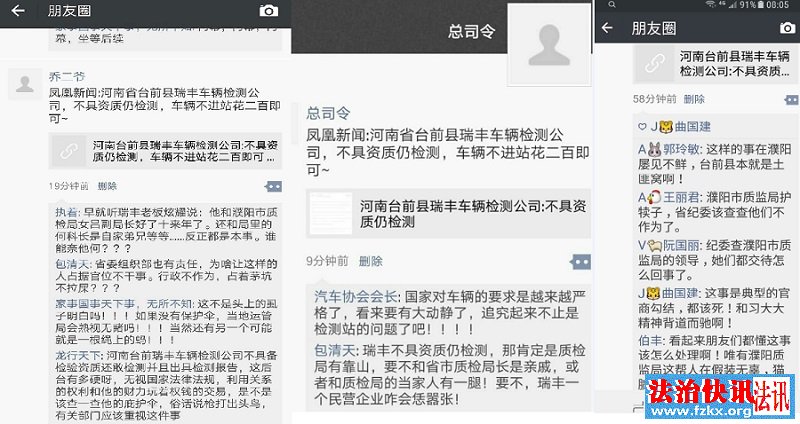The image size is (800, 424).
Task: Open the link card in right panel top
Action: pyautogui.click(x=714, y=64)
